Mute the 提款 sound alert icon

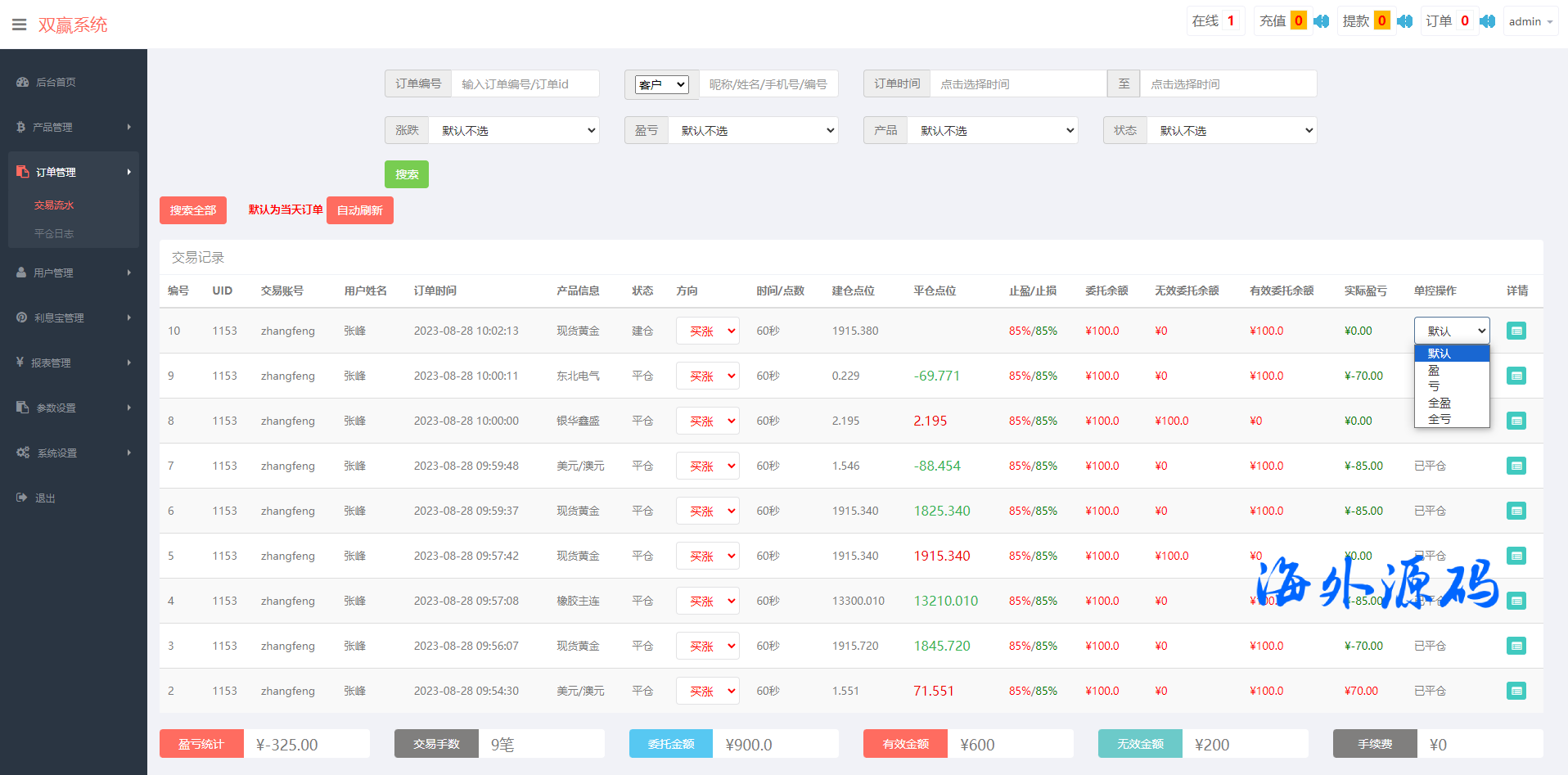pos(1404,21)
